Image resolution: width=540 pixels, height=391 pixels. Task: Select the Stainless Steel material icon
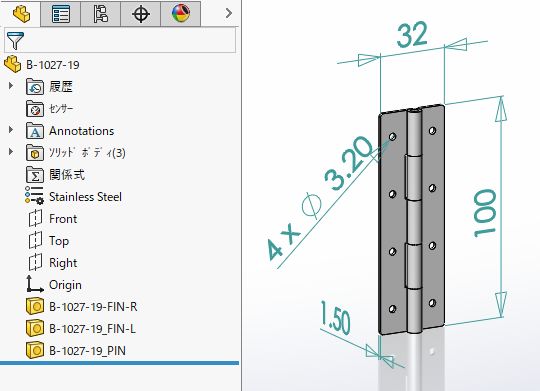34,196
